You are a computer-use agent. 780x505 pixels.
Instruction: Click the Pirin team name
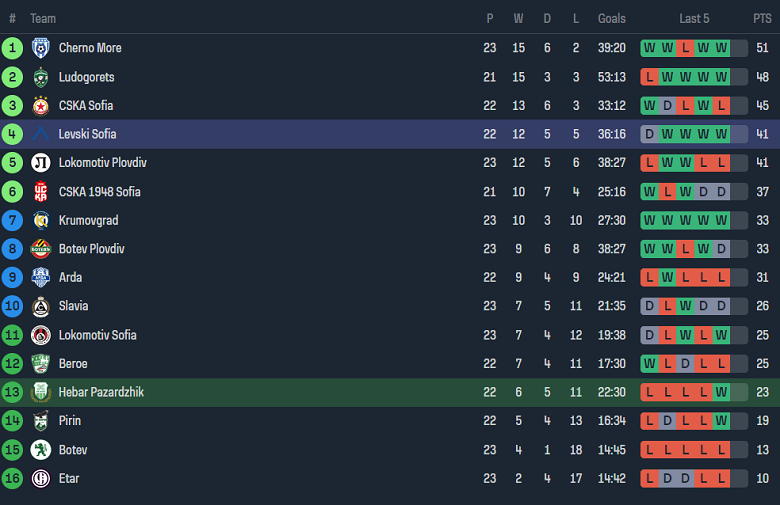70,421
